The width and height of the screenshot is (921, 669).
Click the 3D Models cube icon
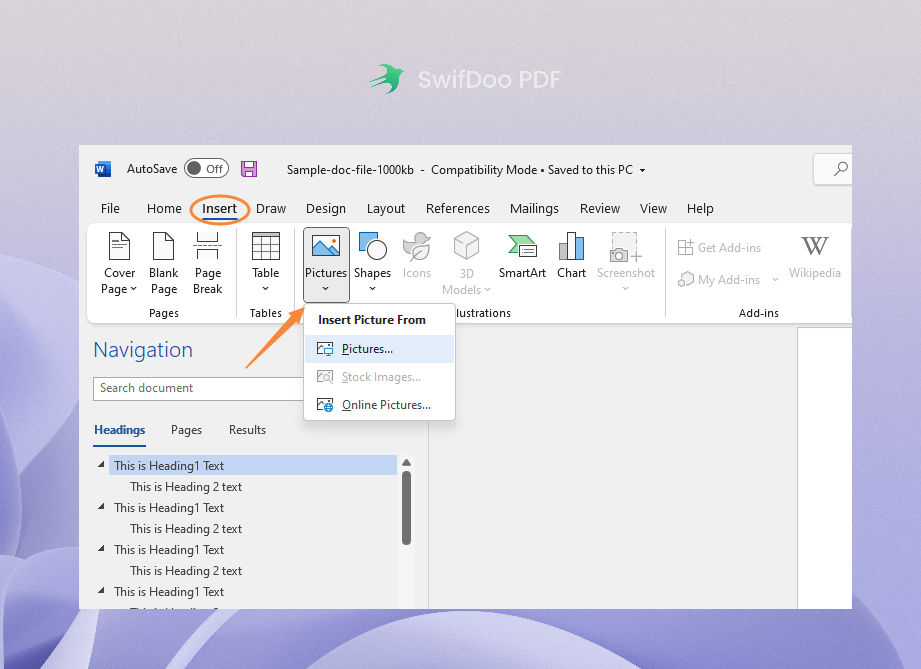[x=466, y=246]
